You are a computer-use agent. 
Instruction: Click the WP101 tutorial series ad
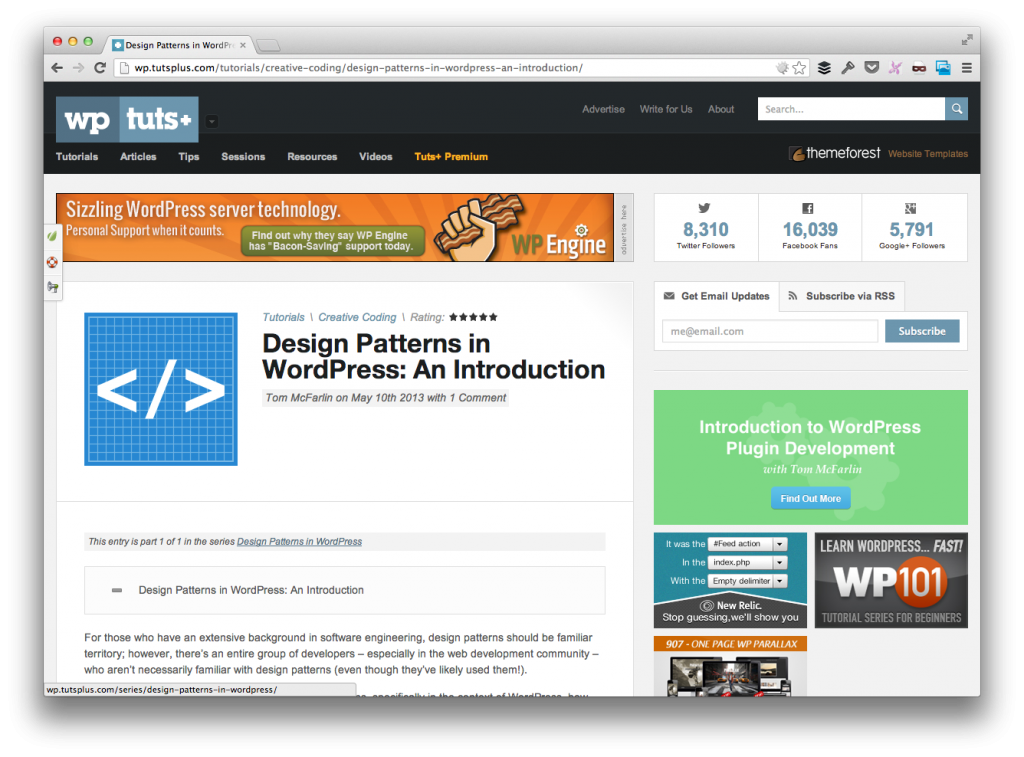(x=891, y=580)
